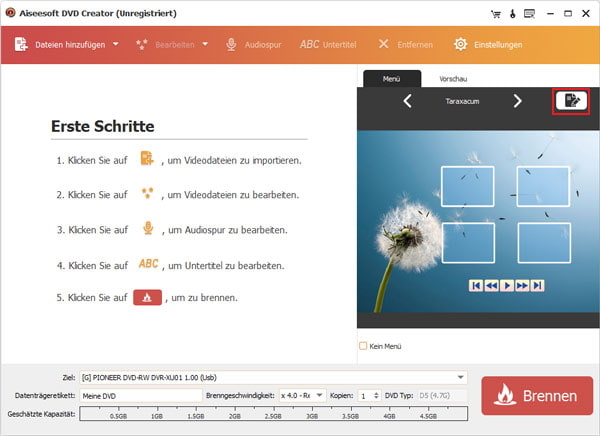
Task: Click the DVD Typ field
Action: 443,395
